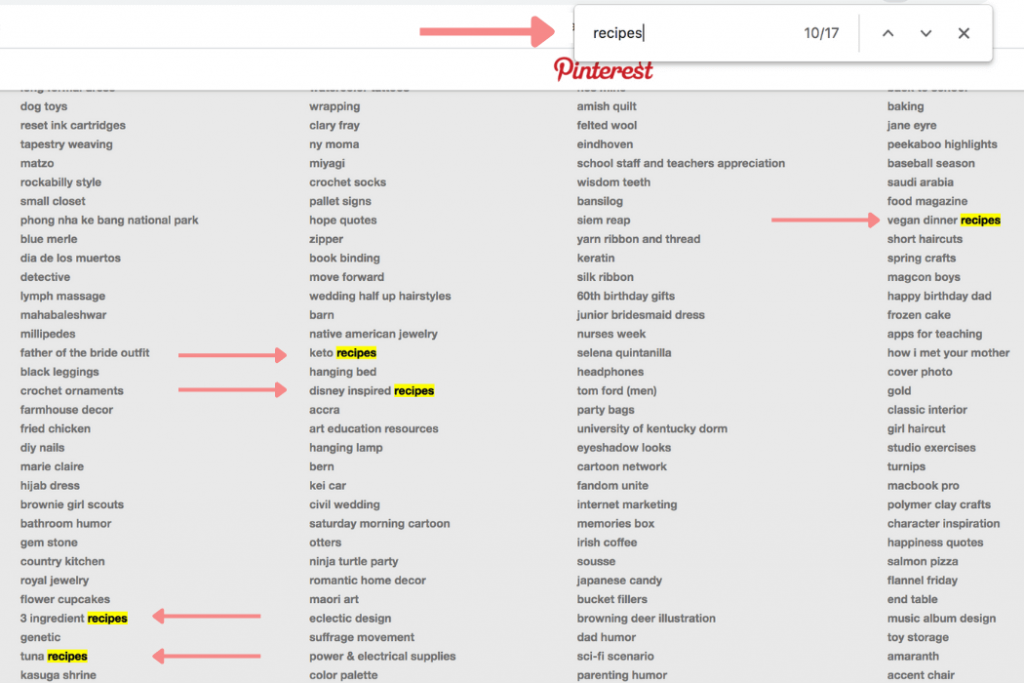The width and height of the screenshot is (1024, 683).
Task: Select the book binding link
Action: (x=344, y=258)
